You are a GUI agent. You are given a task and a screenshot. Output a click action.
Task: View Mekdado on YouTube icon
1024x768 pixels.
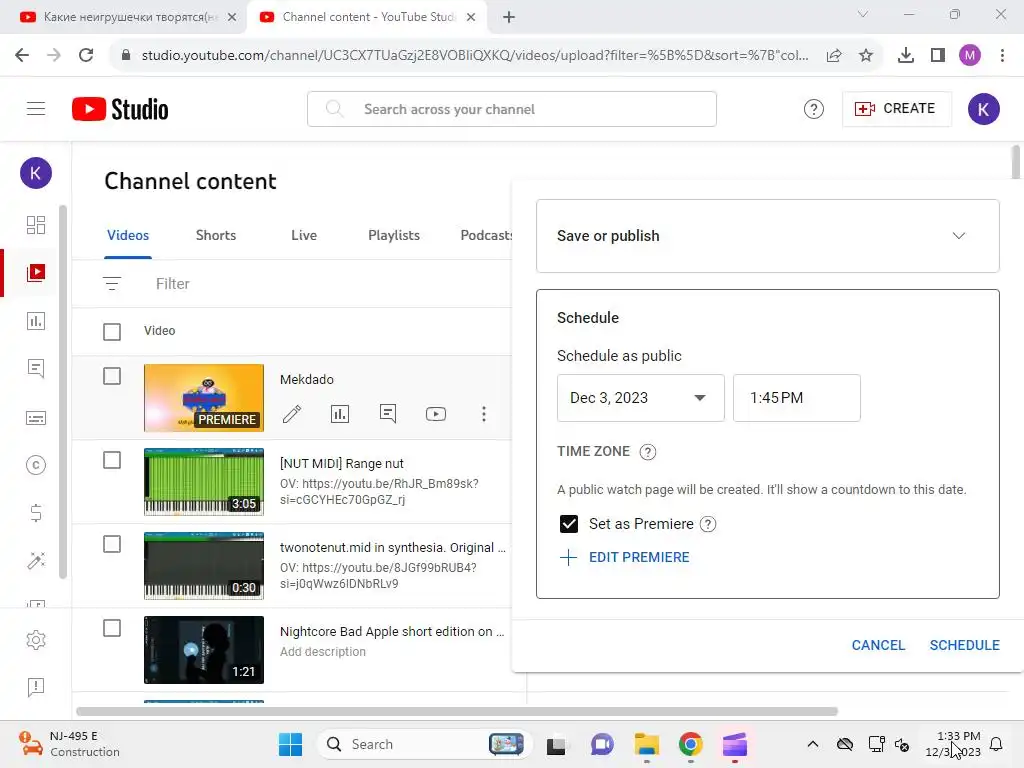[x=436, y=414]
